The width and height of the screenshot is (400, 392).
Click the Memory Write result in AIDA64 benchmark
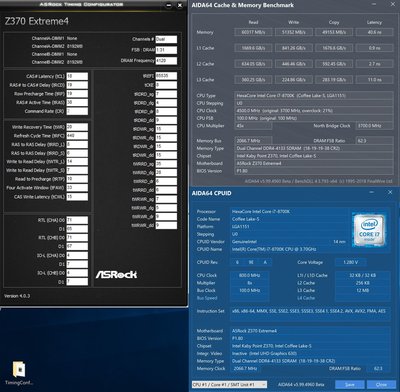(x=293, y=32)
